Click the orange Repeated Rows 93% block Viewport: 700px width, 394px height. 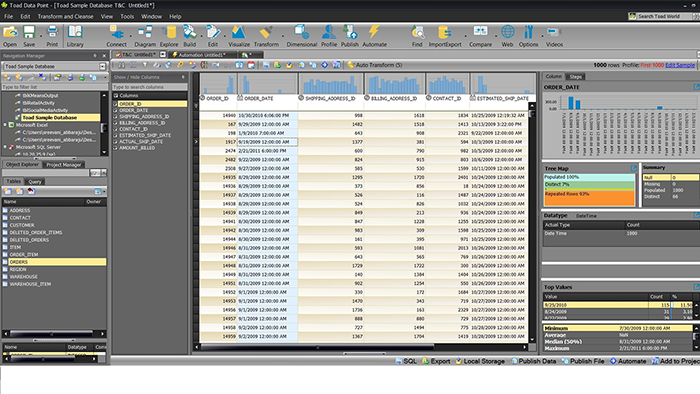point(589,198)
